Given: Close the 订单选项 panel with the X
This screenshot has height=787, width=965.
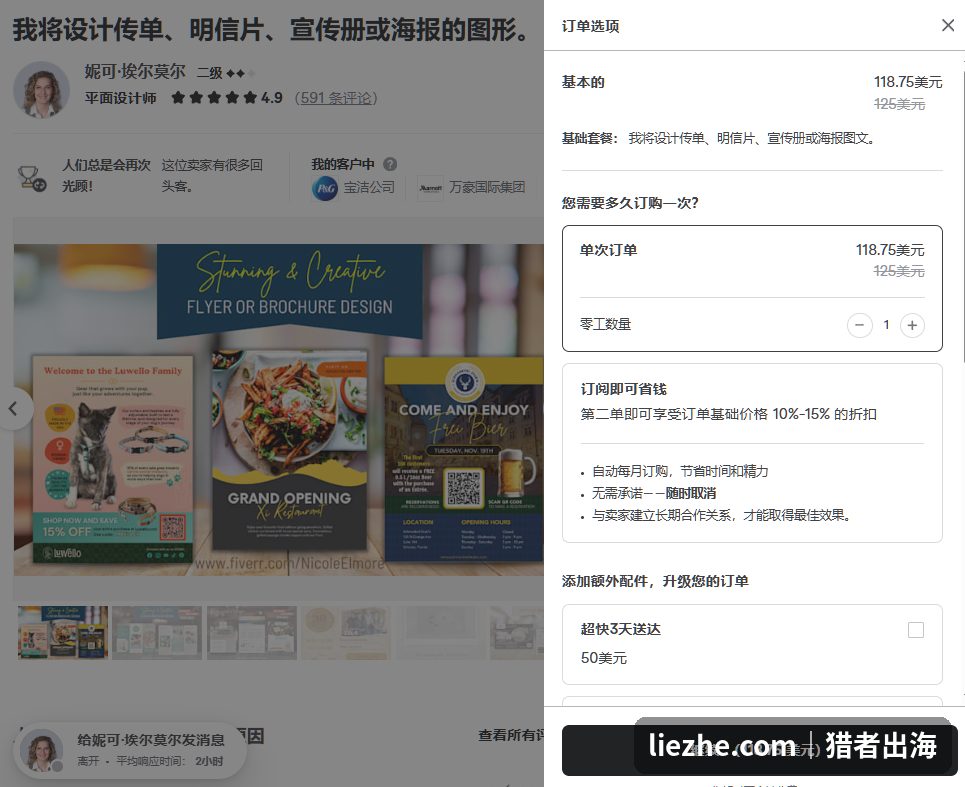Looking at the screenshot, I should [948, 25].
